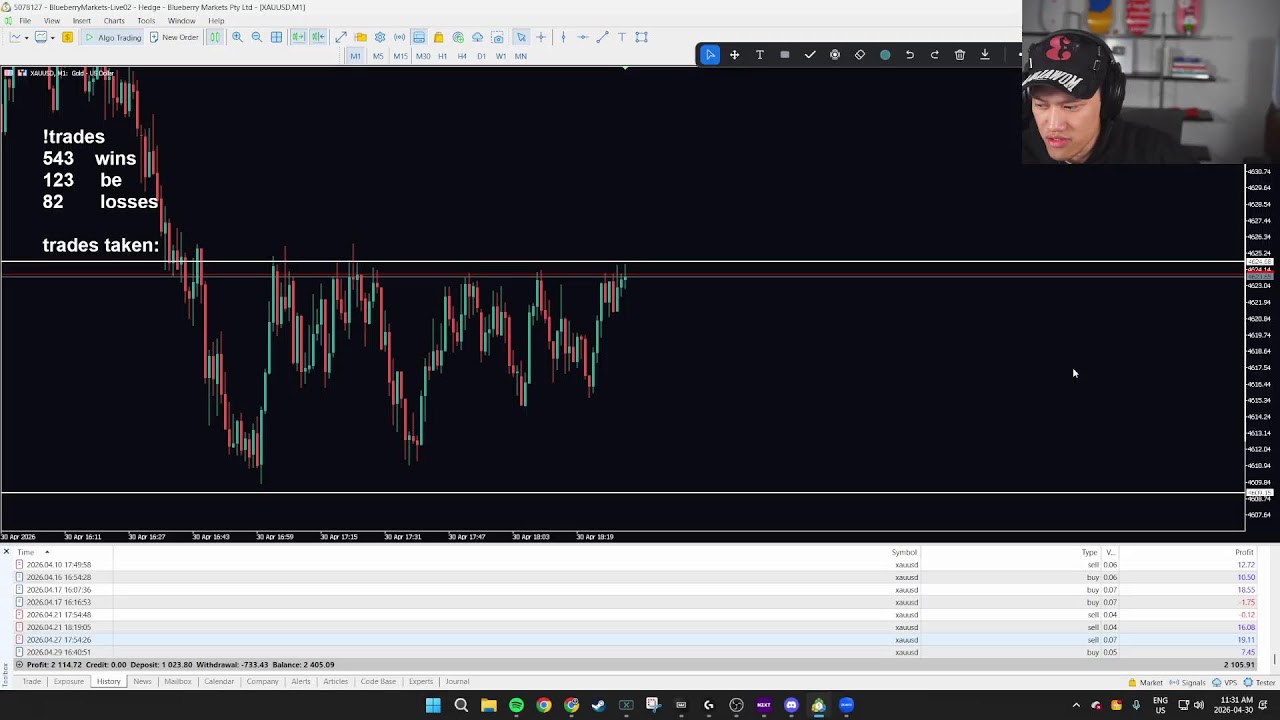
Task: Select the cursor arrow tool in MT5 toolbar
Action: click(521, 37)
